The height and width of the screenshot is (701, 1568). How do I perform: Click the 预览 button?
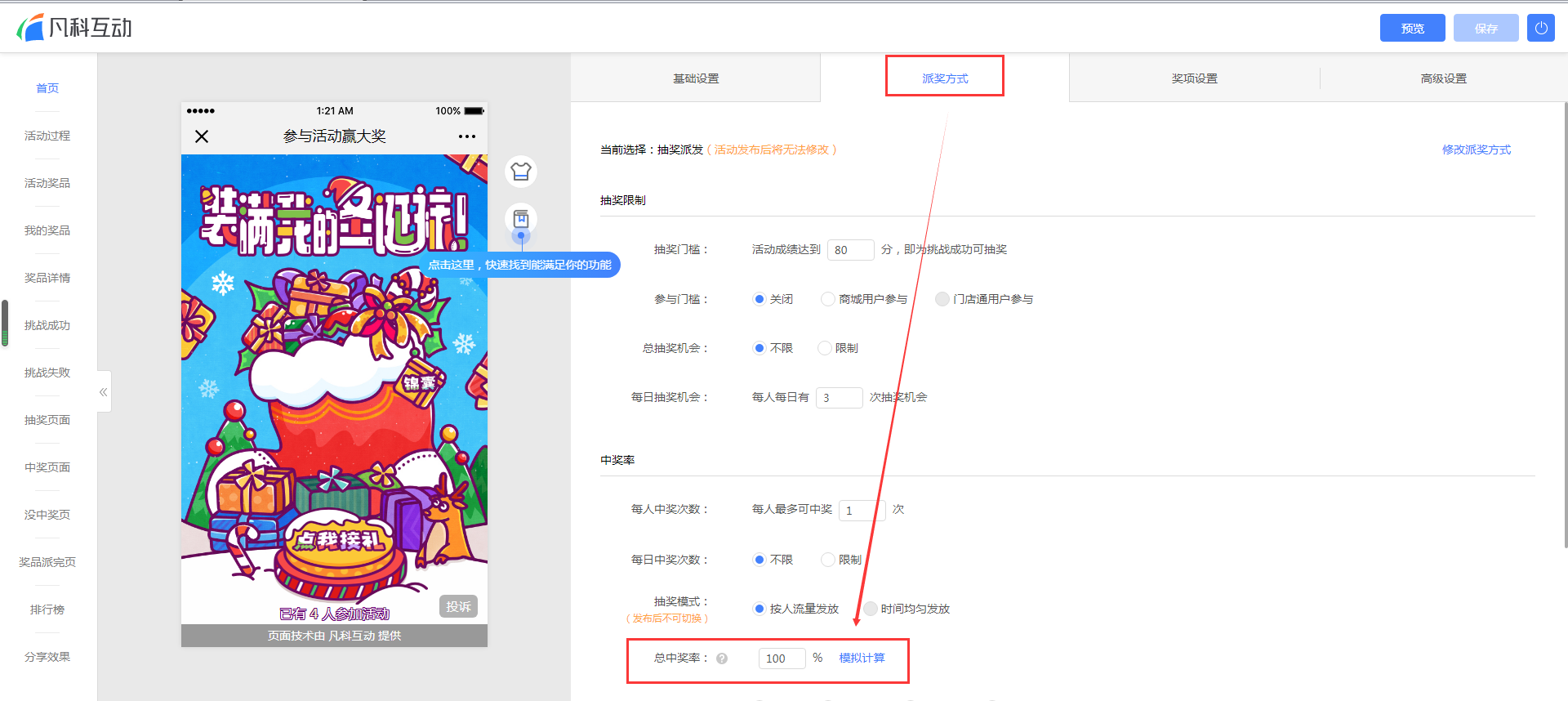(x=1413, y=28)
